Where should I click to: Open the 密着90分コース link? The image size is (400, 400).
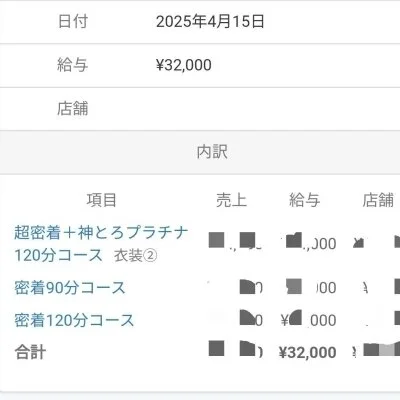pyautogui.click(x=70, y=287)
